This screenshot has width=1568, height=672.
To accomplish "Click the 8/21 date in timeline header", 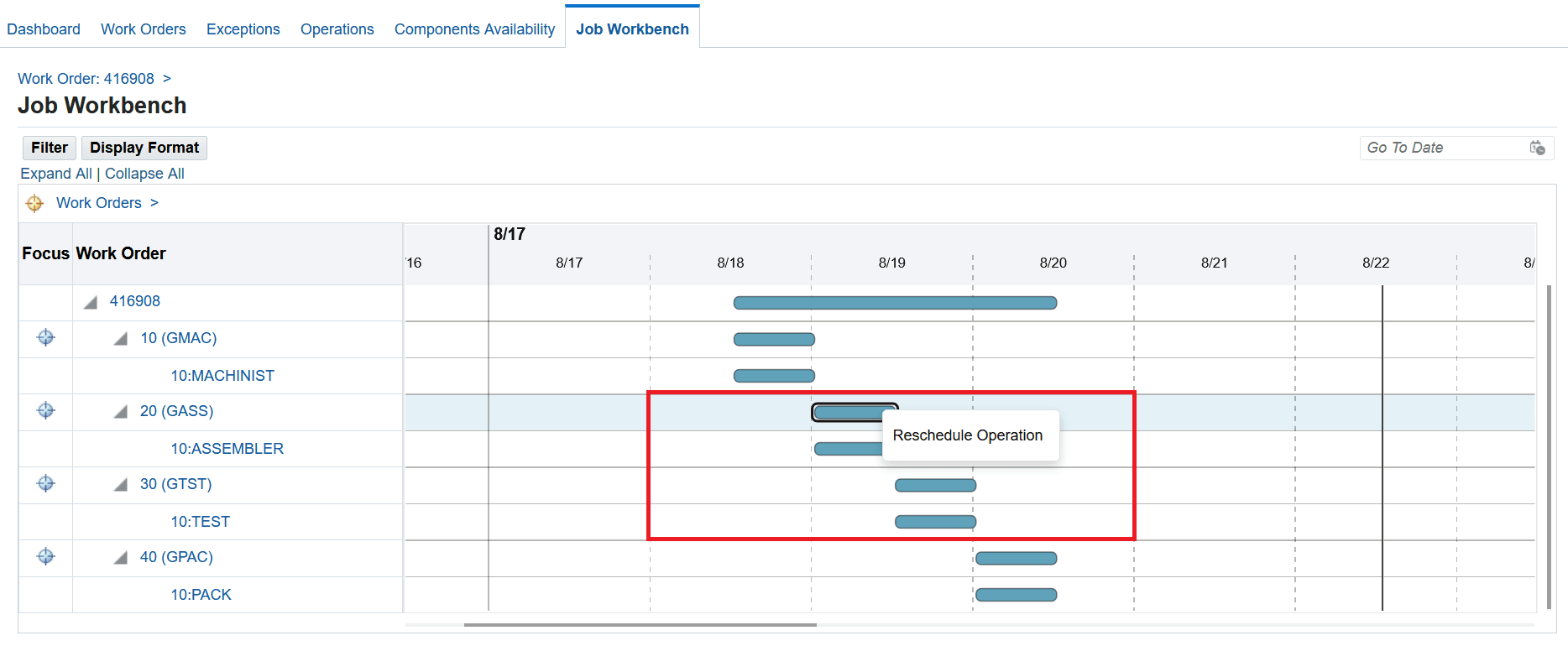I will point(1214,263).
